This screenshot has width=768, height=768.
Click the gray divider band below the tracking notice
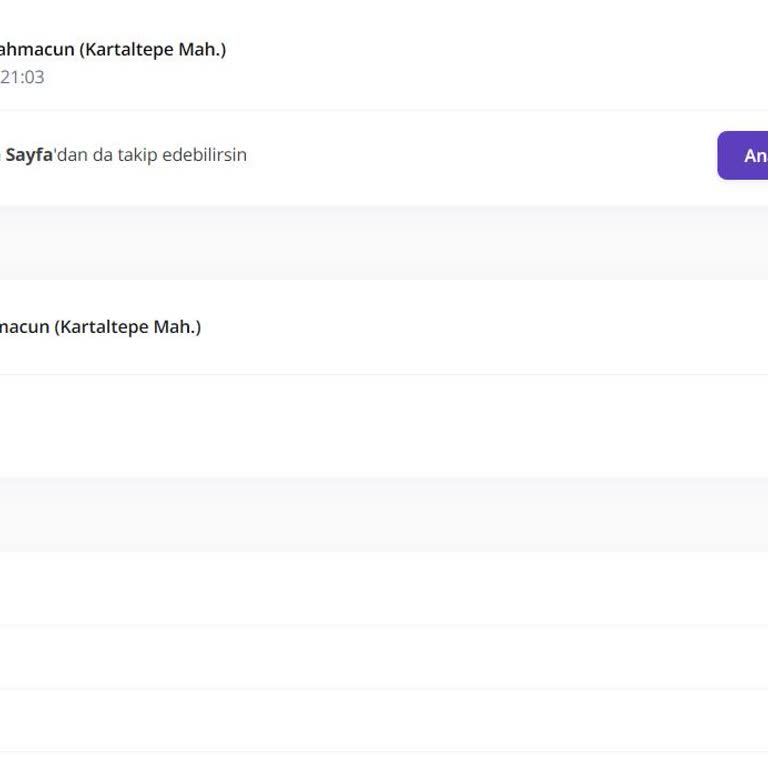(384, 243)
